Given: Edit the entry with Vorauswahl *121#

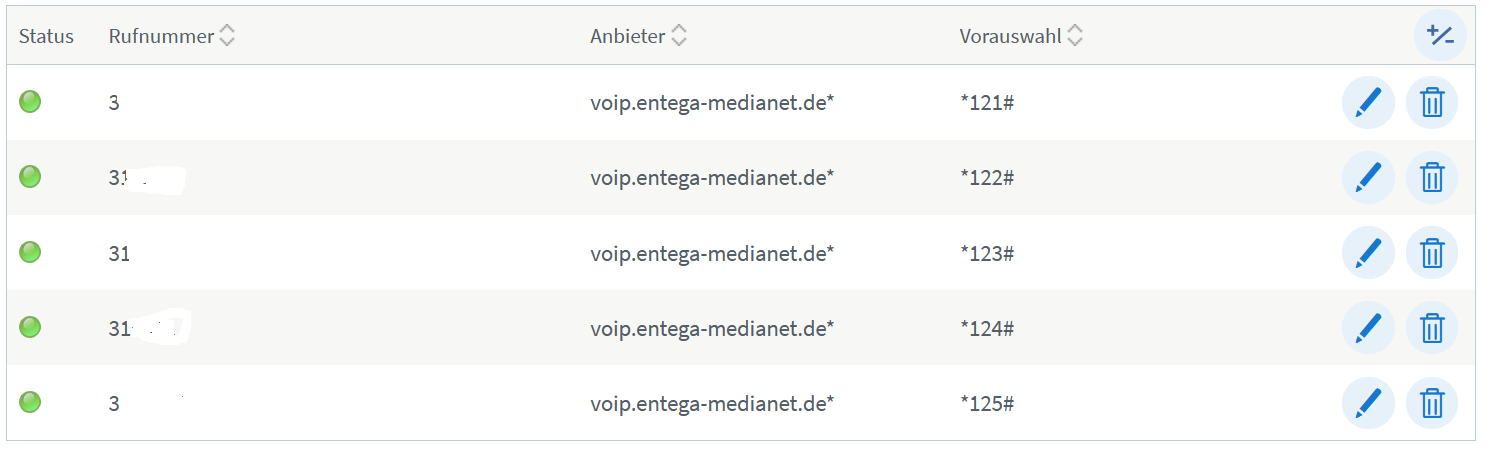Looking at the screenshot, I should [x=1368, y=102].
